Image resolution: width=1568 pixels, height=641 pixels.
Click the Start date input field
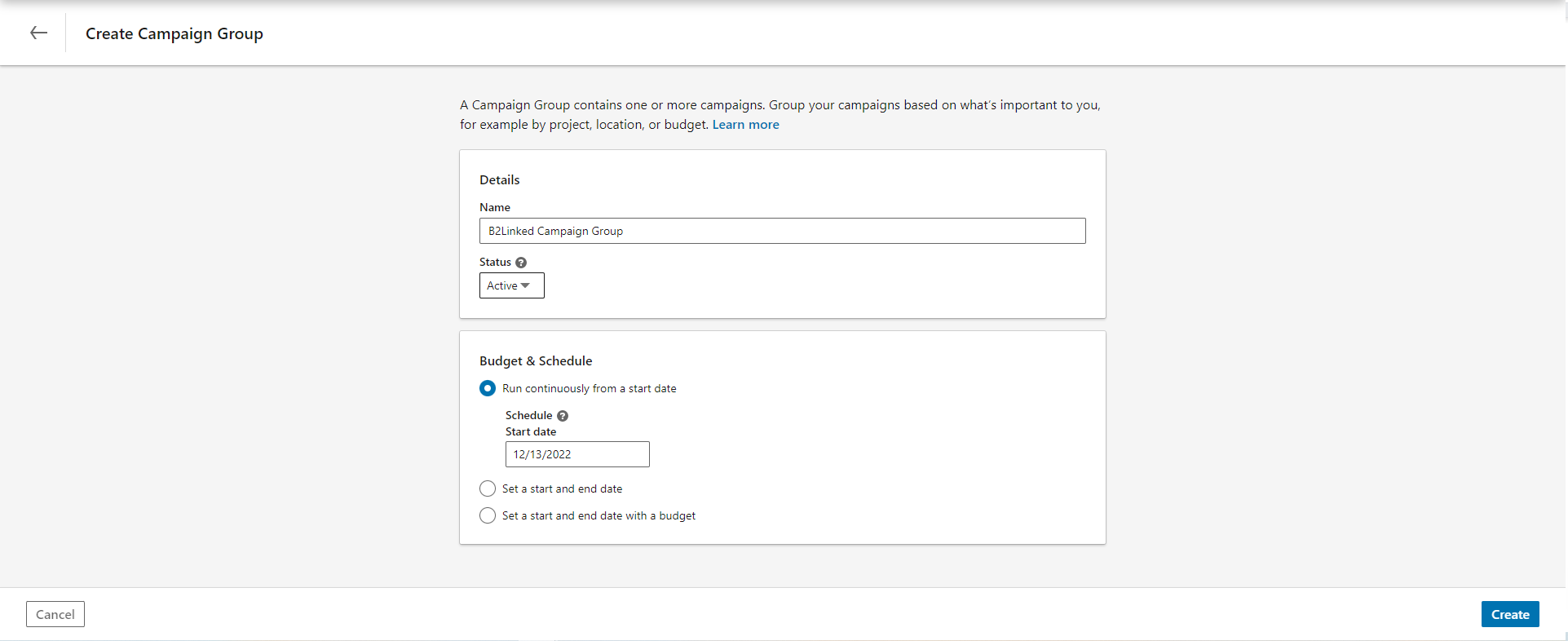(577, 454)
